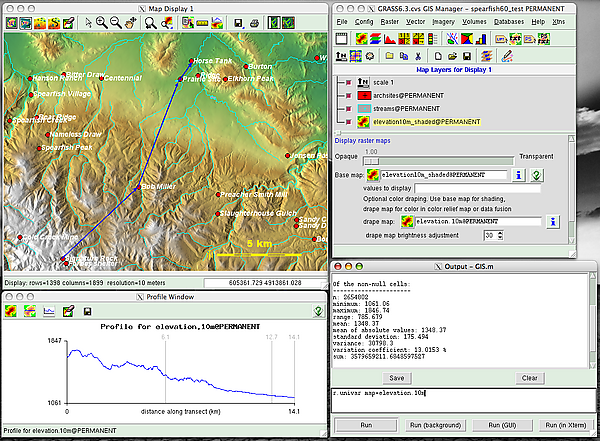The height and width of the screenshot is (441, 600).
Task: Toggle visibility of scale 1 layer
Action: 347,82
